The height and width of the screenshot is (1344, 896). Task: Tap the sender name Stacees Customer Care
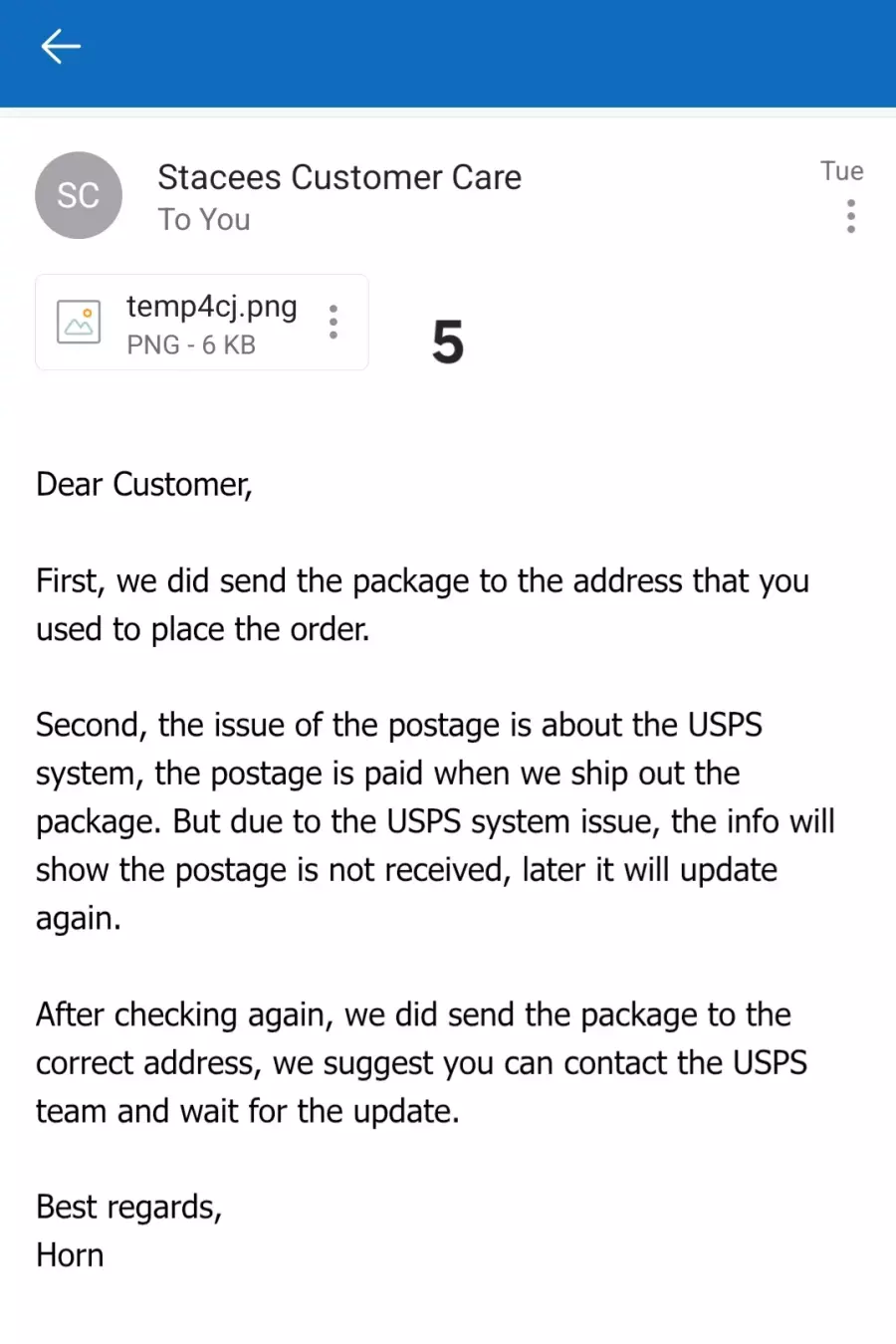[339, 177]
